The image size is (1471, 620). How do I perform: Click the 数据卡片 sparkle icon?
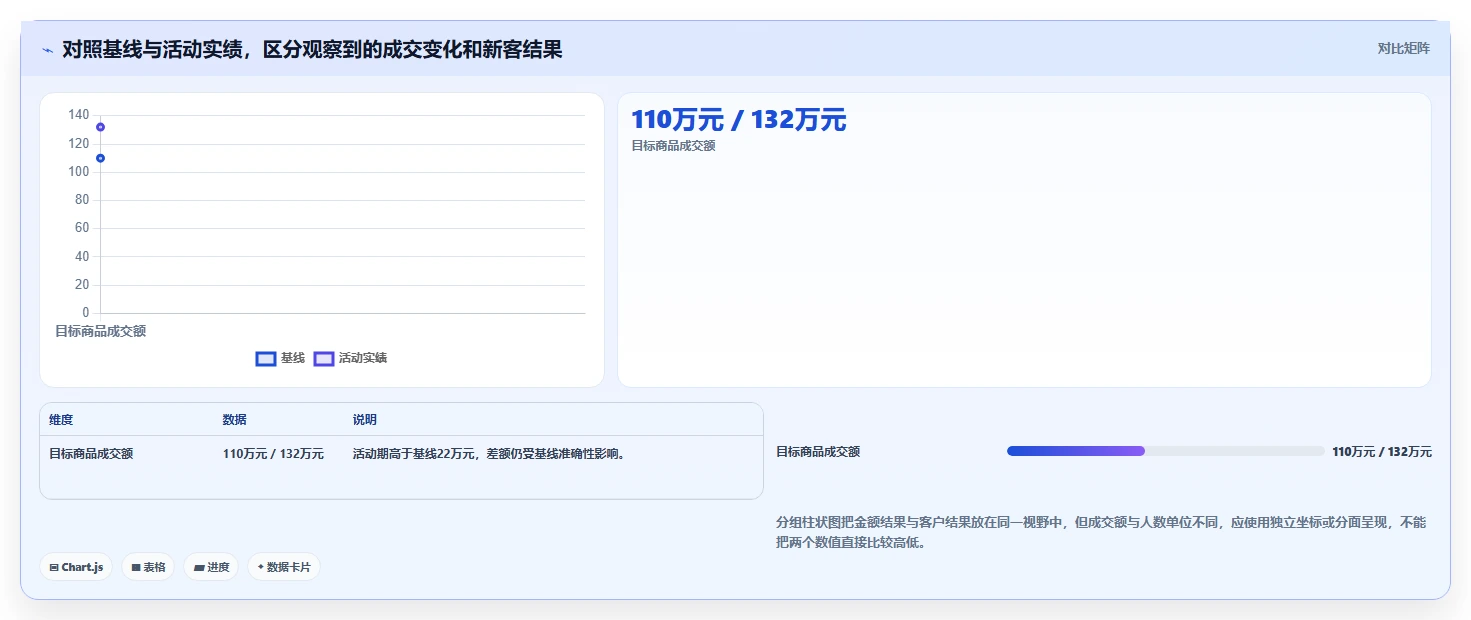click(x=261, y=567)
